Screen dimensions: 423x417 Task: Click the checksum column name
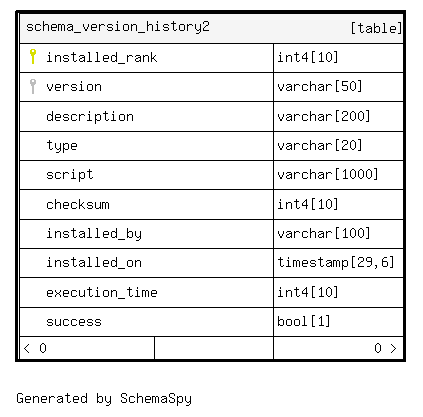click(78, 204)
